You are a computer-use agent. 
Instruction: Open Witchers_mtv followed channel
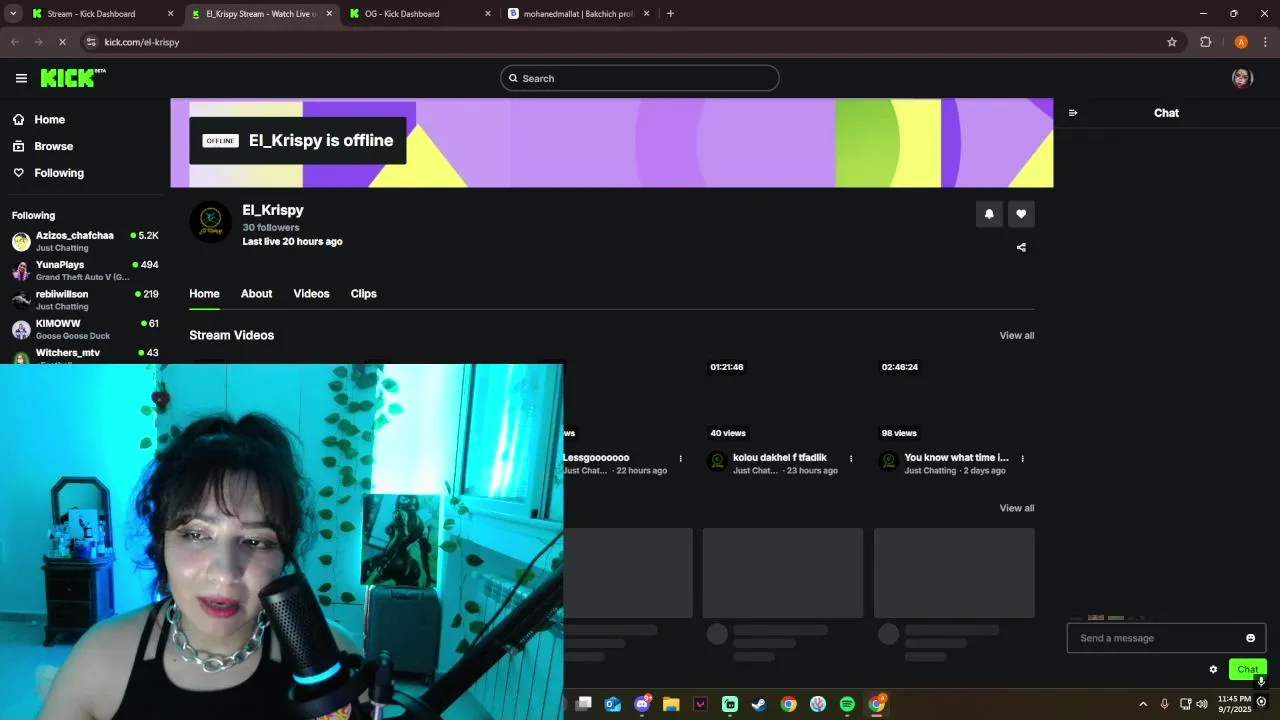click(84, 356)
